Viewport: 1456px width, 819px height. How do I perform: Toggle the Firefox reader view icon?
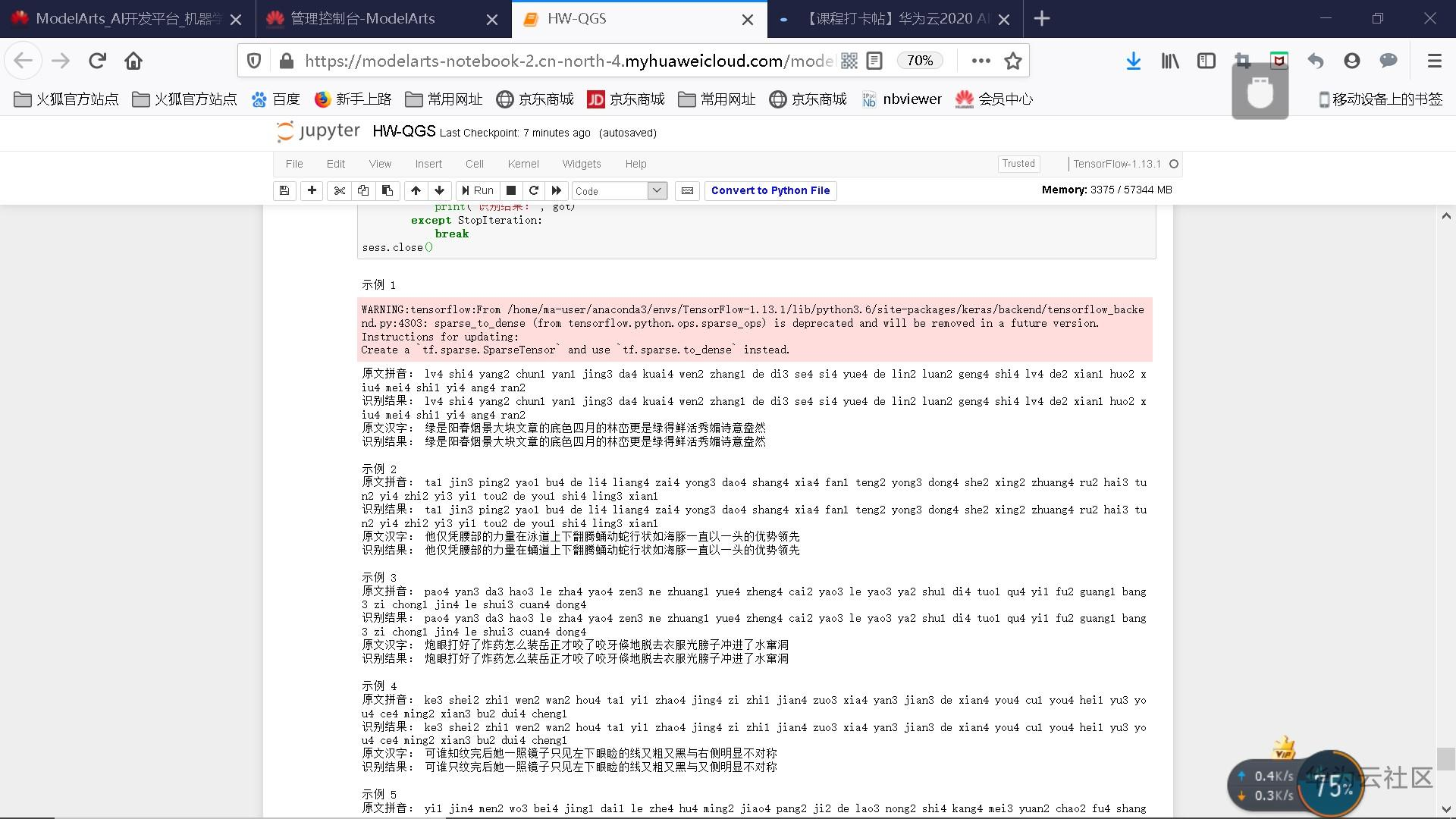point(874,61)
